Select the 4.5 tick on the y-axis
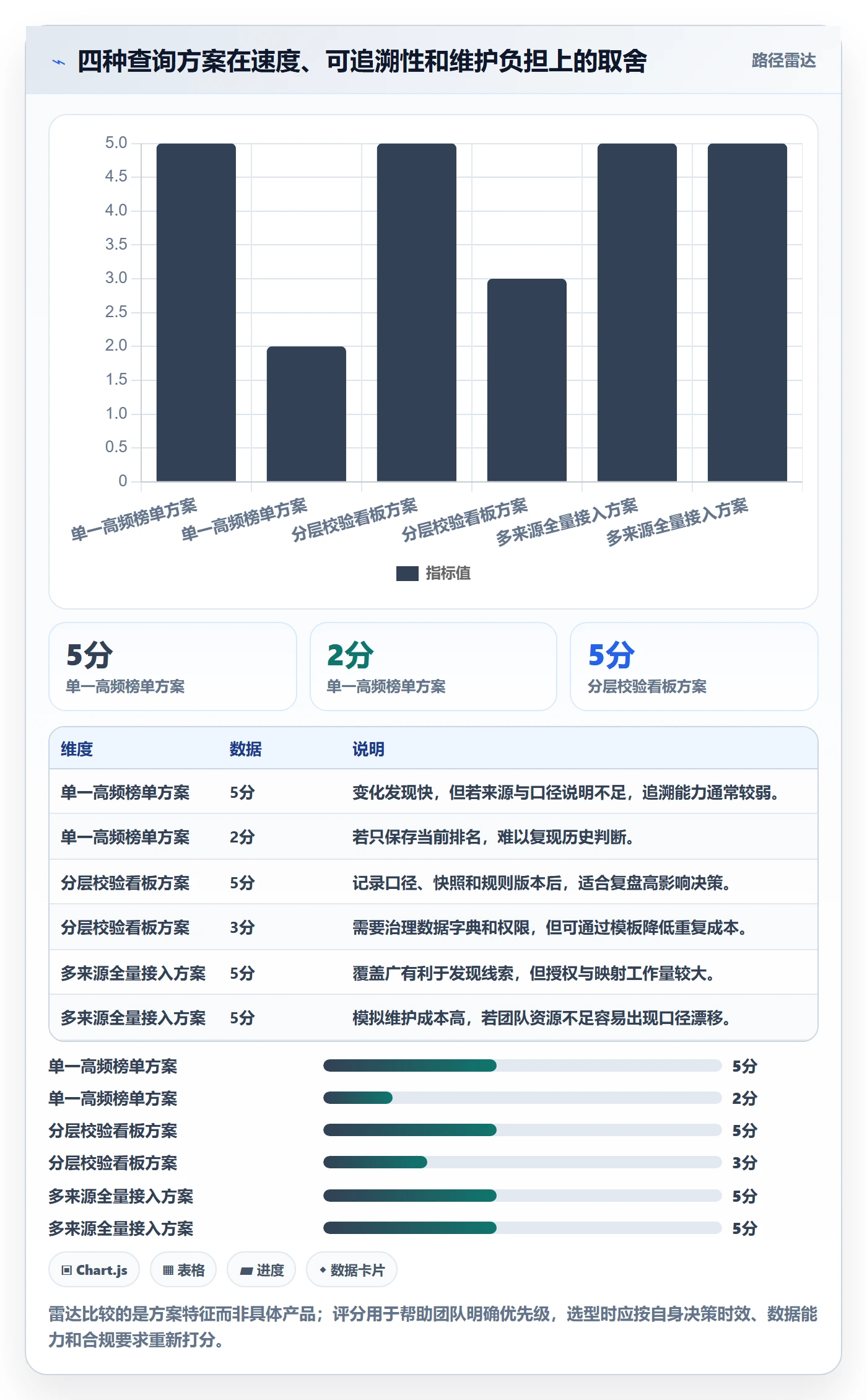 [116, 177]
